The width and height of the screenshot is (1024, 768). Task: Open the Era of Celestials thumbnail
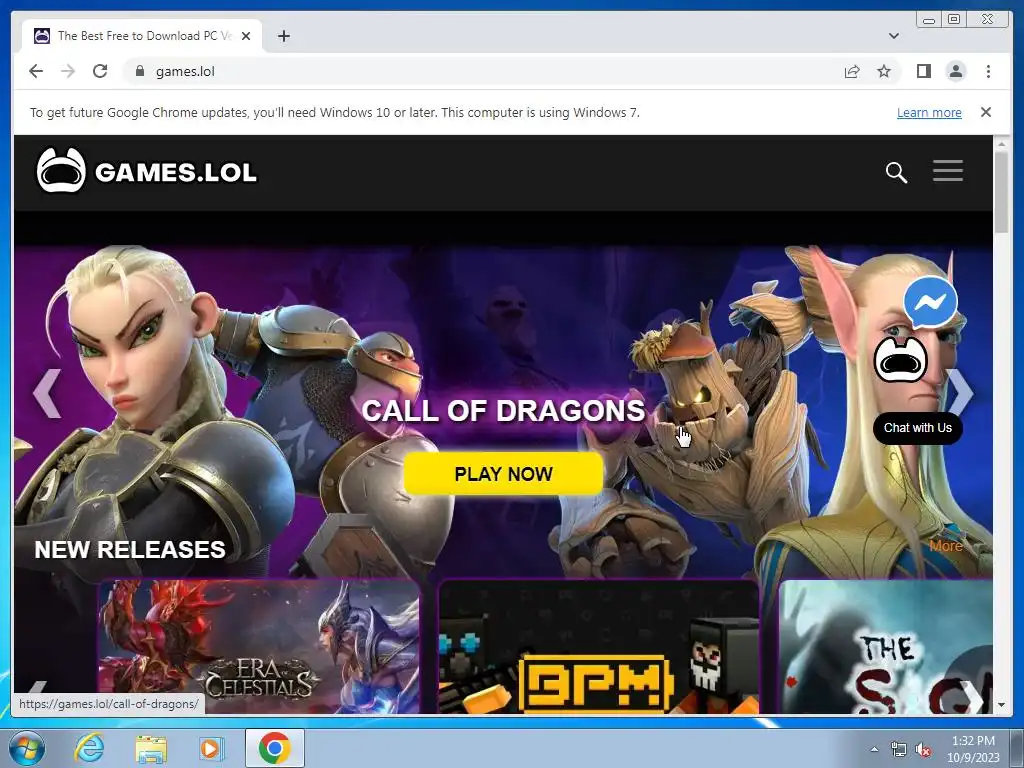[259, 646]
